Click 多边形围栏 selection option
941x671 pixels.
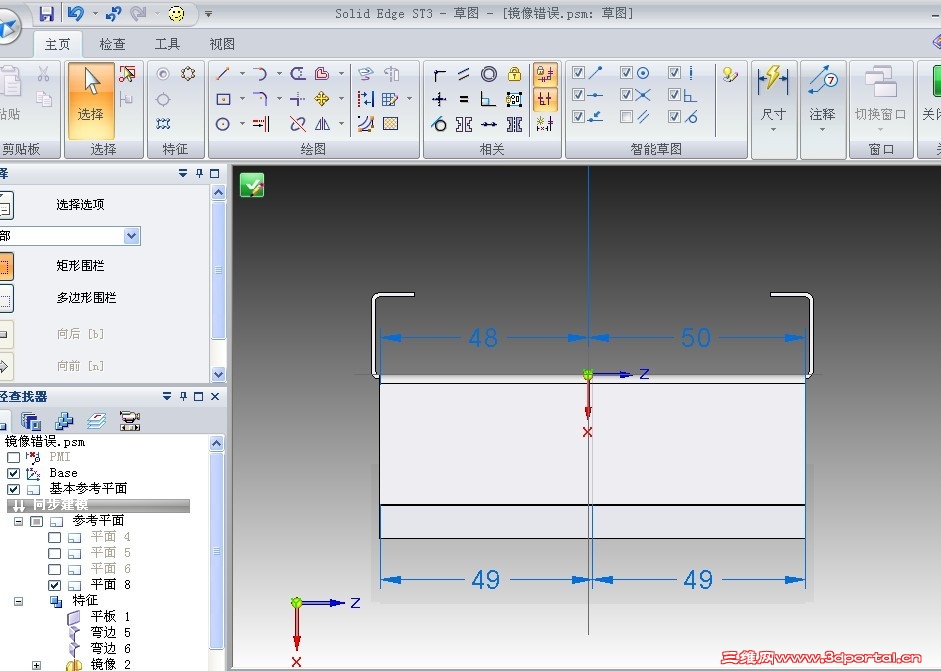(x=86, y=298)
